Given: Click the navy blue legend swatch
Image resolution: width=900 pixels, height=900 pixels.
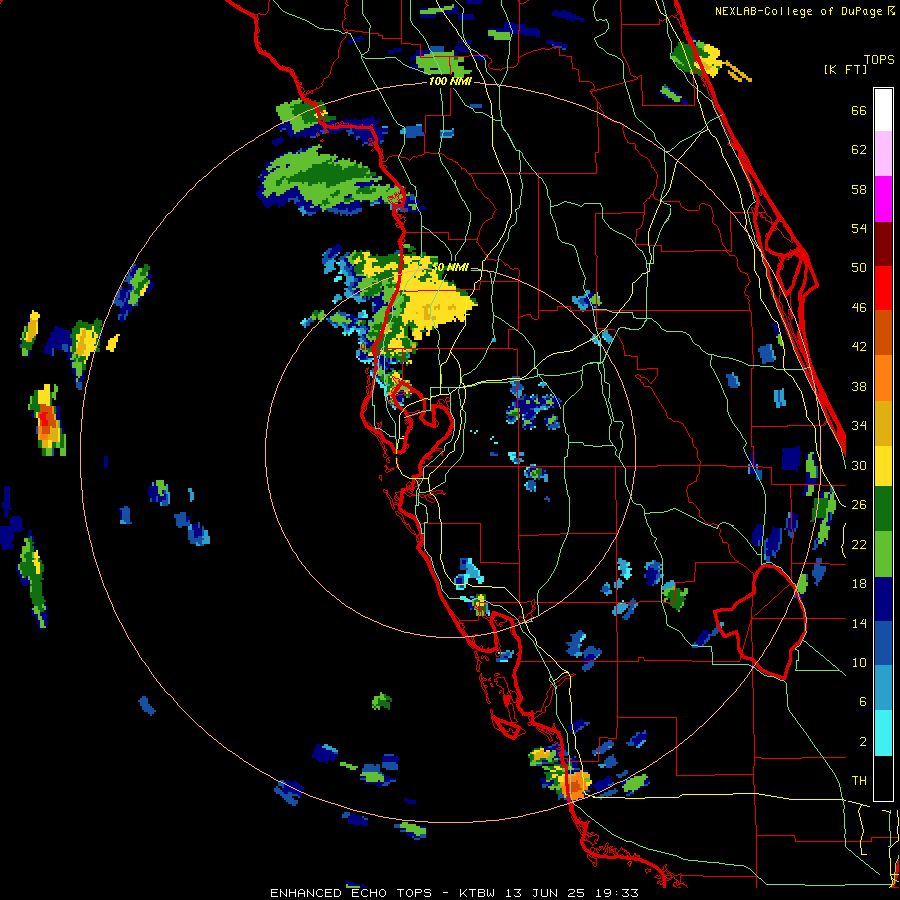Looking at the screenshot, I should pos(883,599).
